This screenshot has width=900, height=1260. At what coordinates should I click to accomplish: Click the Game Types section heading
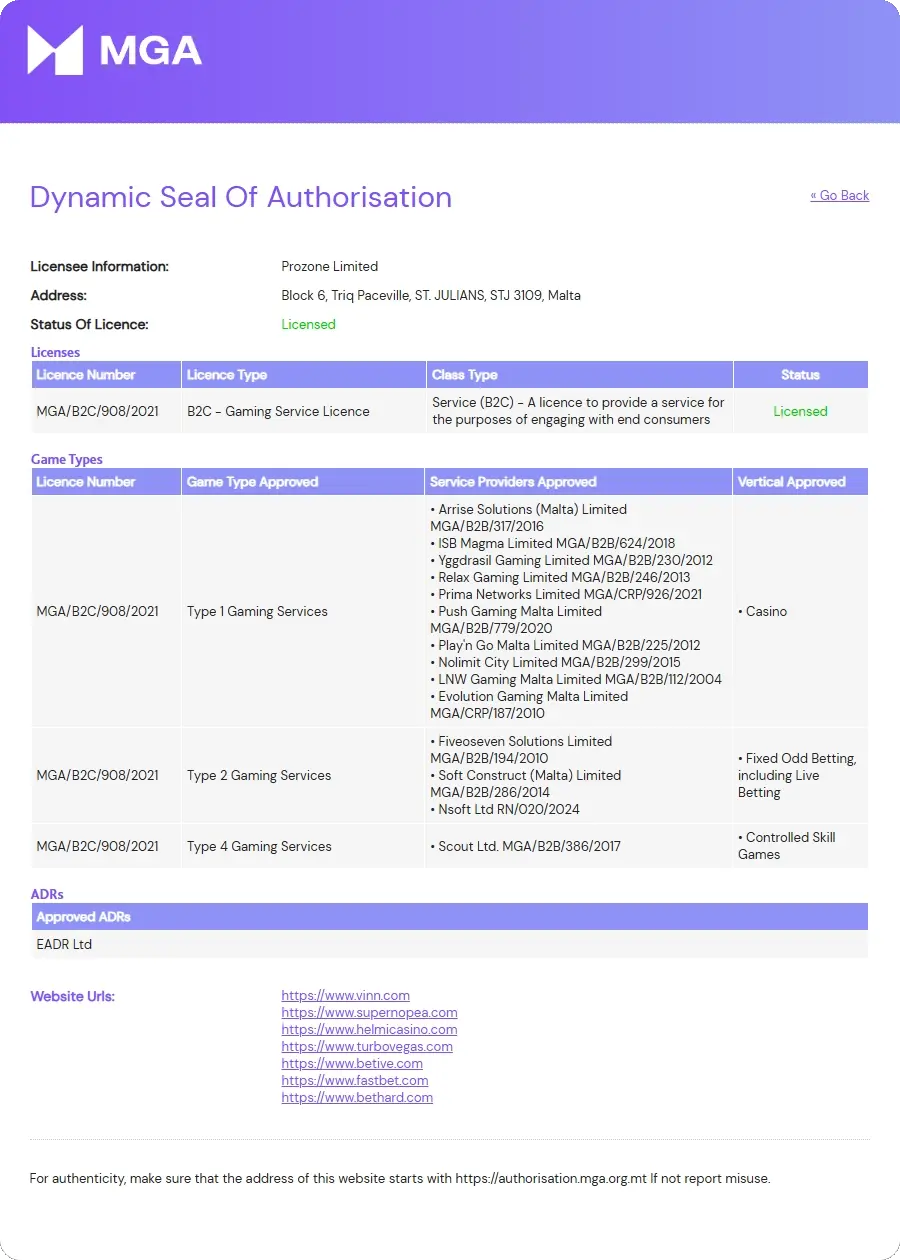(66, 459)
